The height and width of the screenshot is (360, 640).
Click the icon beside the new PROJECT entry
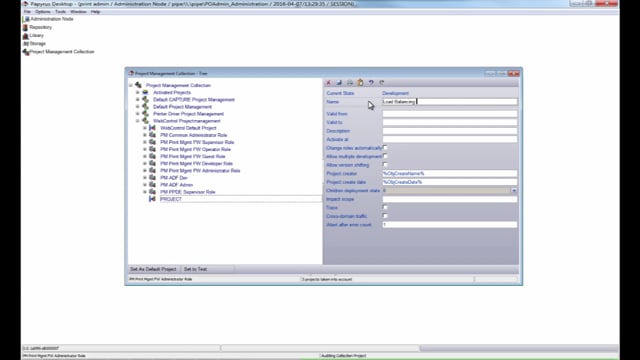[152, 199]
